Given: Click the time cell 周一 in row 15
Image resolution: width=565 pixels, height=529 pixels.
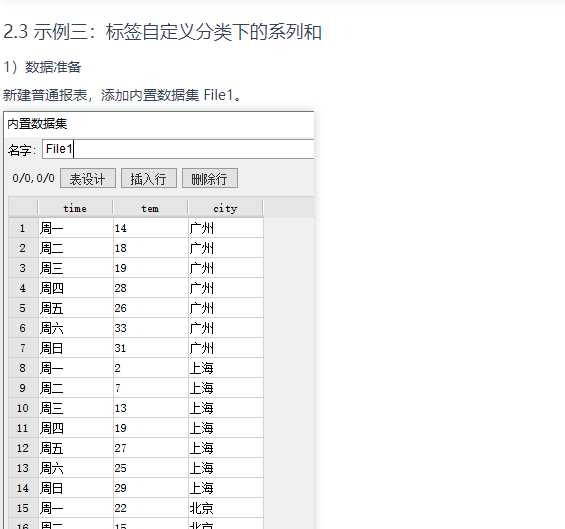Looking at the screenshot, I should coord(75,508).
